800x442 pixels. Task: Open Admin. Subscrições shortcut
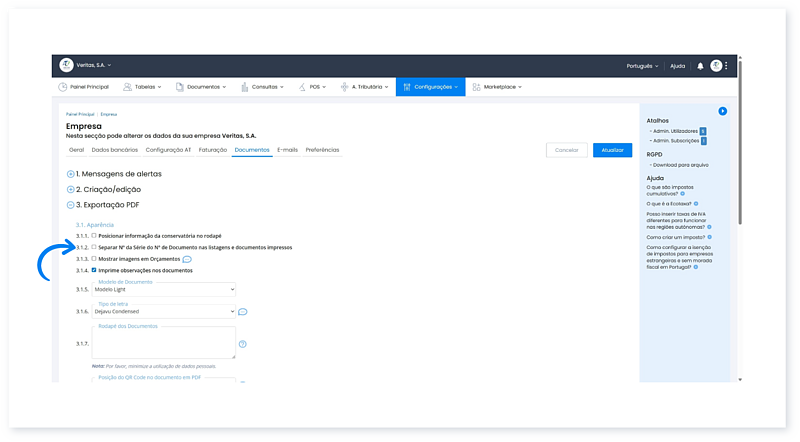[676, 141]
